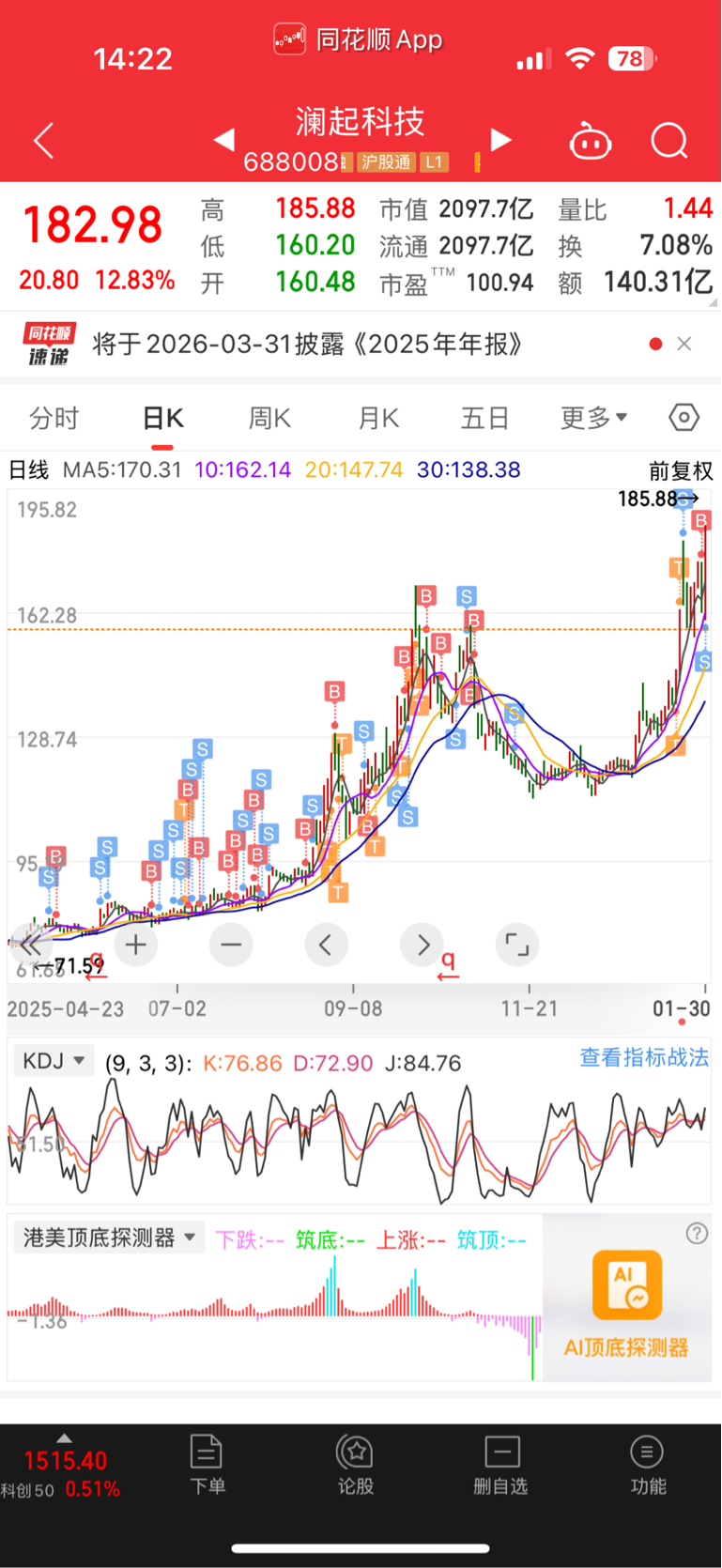
Task: Move chart right with round arrow button
Action: coord(422,945)
